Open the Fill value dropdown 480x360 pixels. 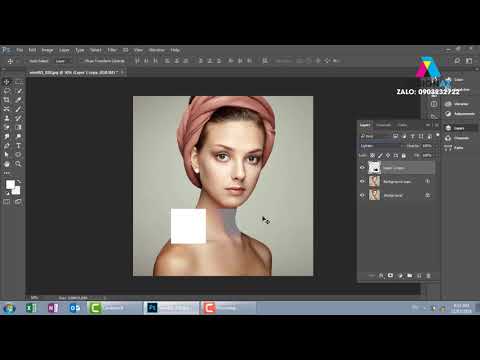tap(427, 156)
